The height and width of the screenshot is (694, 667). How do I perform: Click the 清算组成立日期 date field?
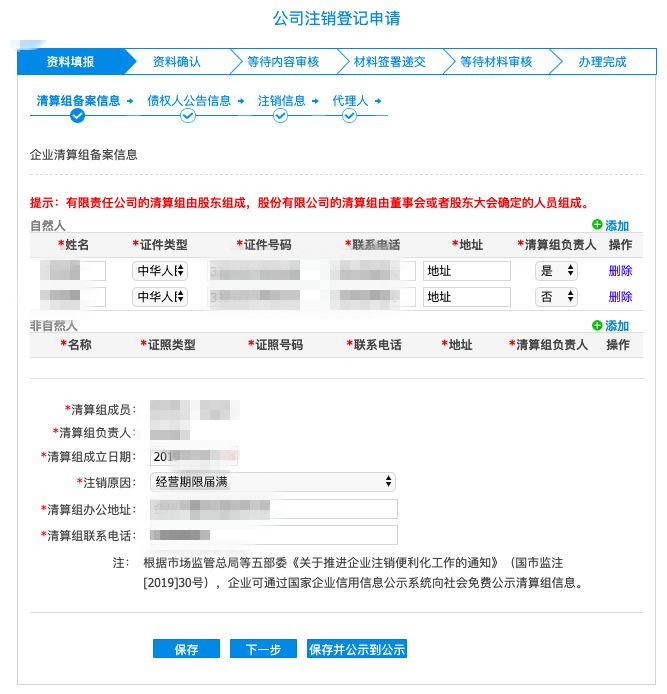click(194, 456)
